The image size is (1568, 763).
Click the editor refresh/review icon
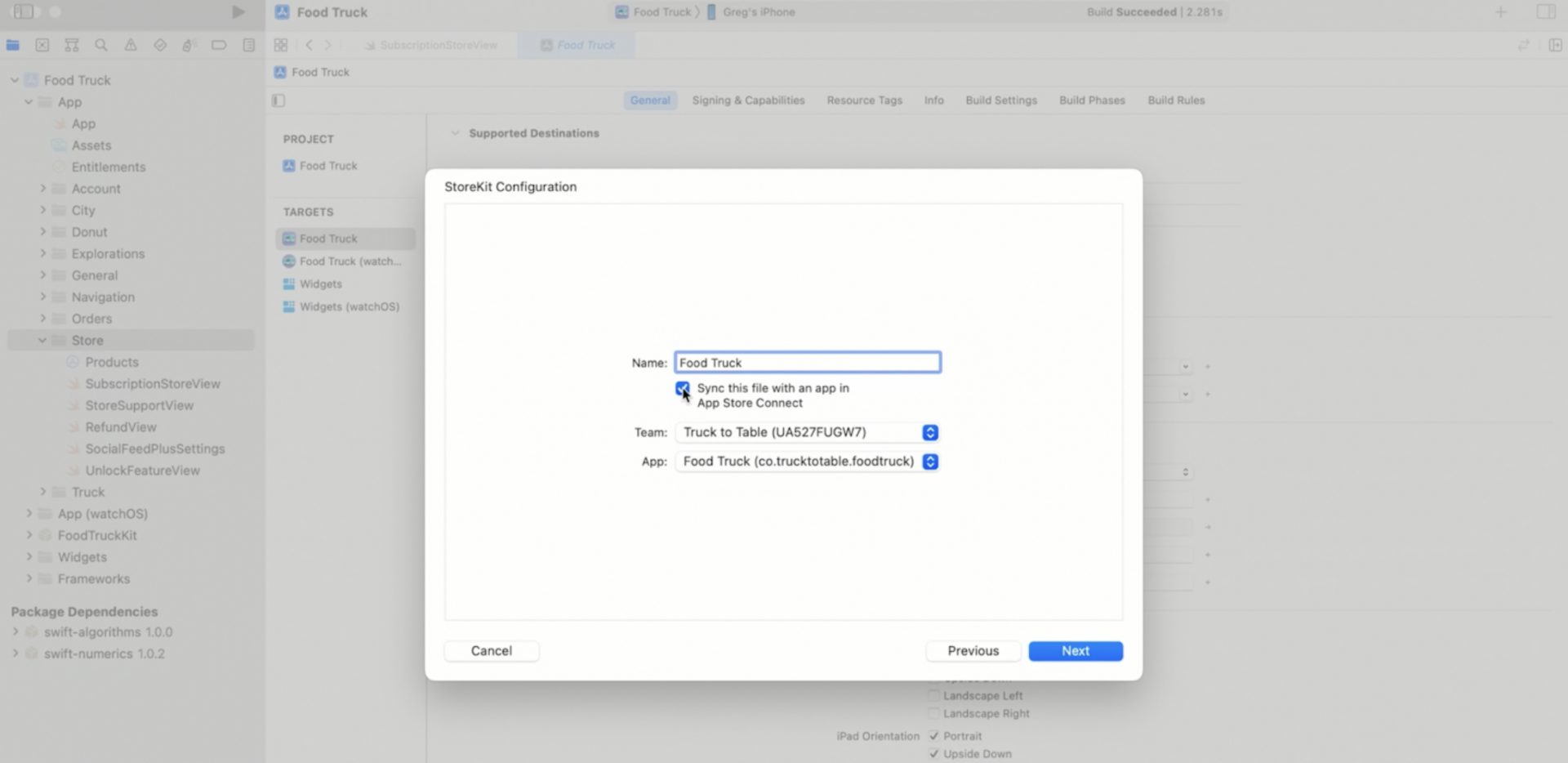tap(1523, 45)
